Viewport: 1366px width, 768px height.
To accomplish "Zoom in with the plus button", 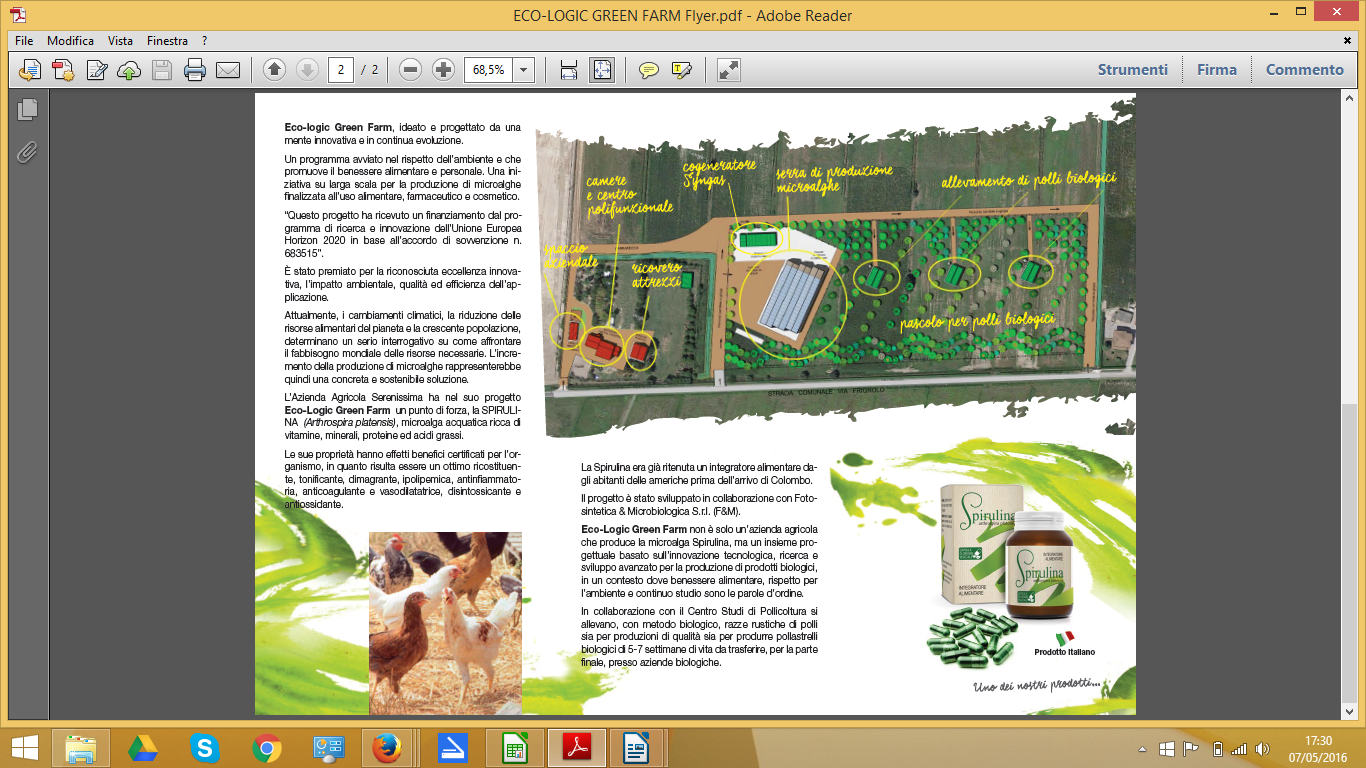I will (x=443, y=70).
